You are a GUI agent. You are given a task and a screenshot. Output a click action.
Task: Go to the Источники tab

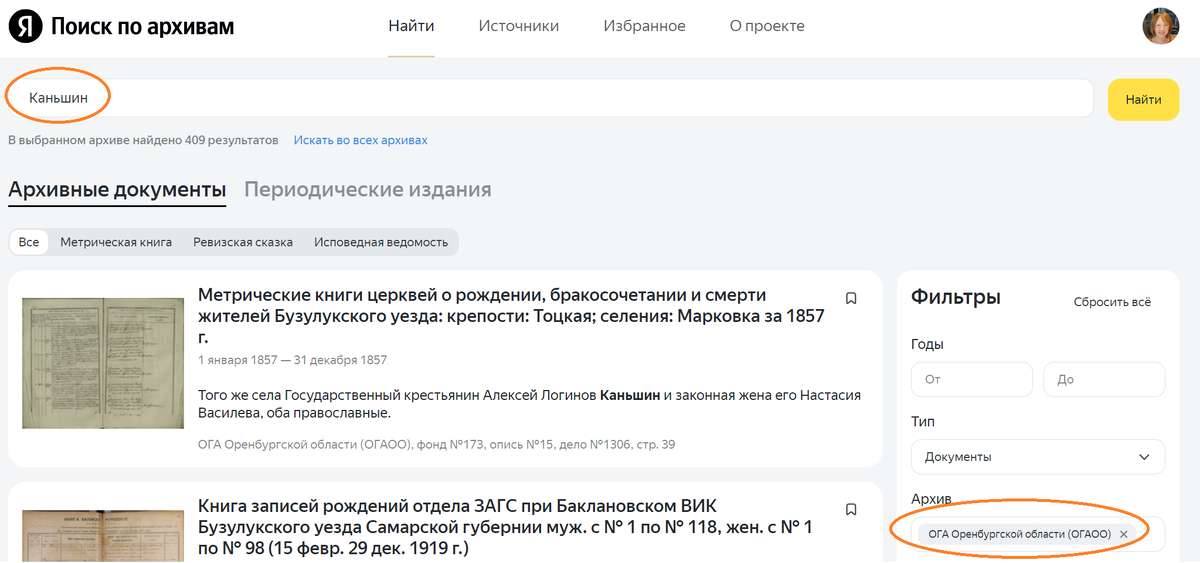[x=519, y=26]
